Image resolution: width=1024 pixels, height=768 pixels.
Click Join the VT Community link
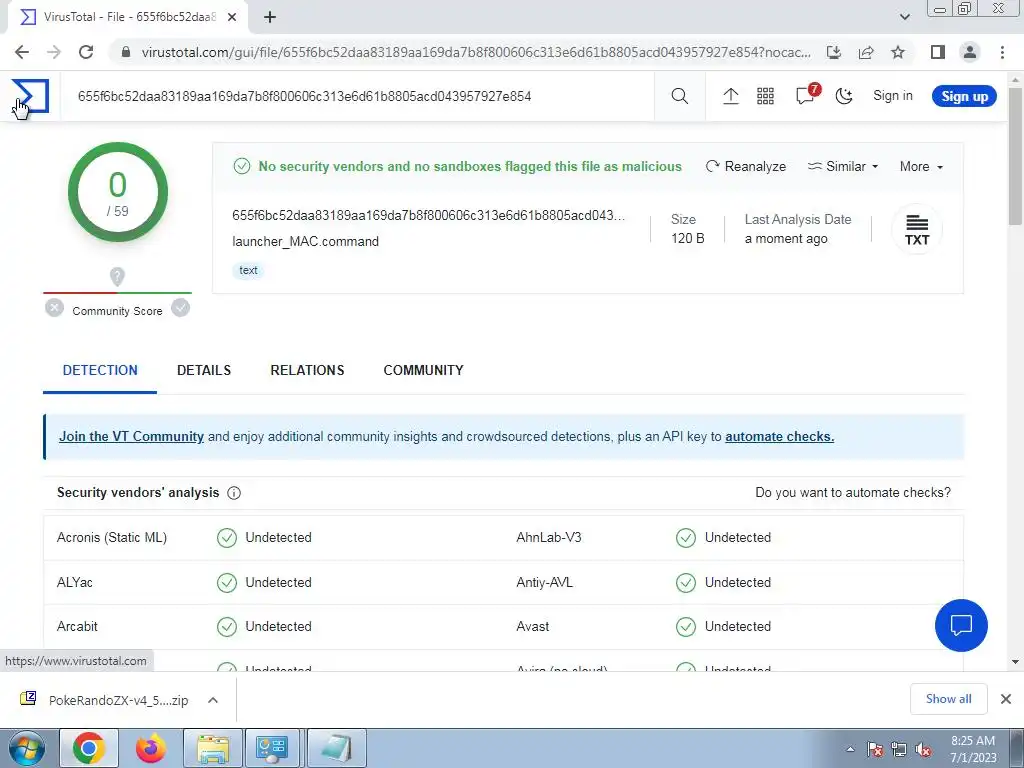(x=131, y=436)
